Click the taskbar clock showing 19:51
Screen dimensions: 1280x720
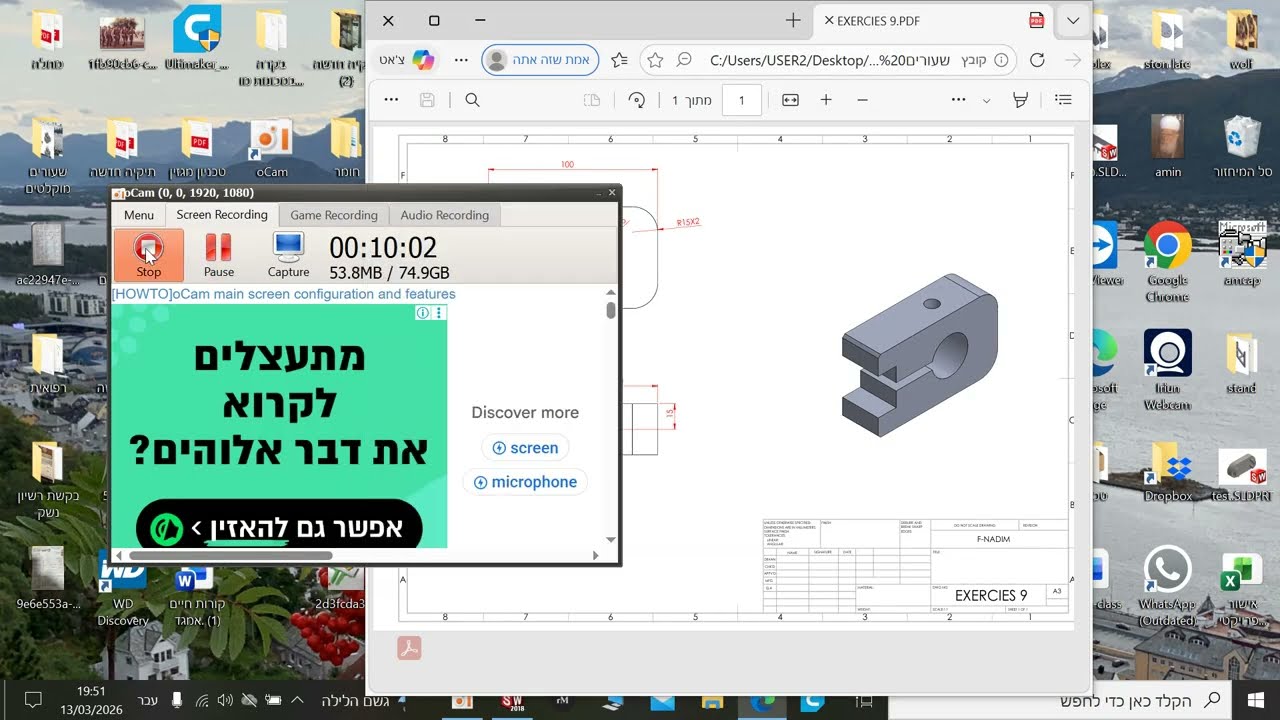91,700
